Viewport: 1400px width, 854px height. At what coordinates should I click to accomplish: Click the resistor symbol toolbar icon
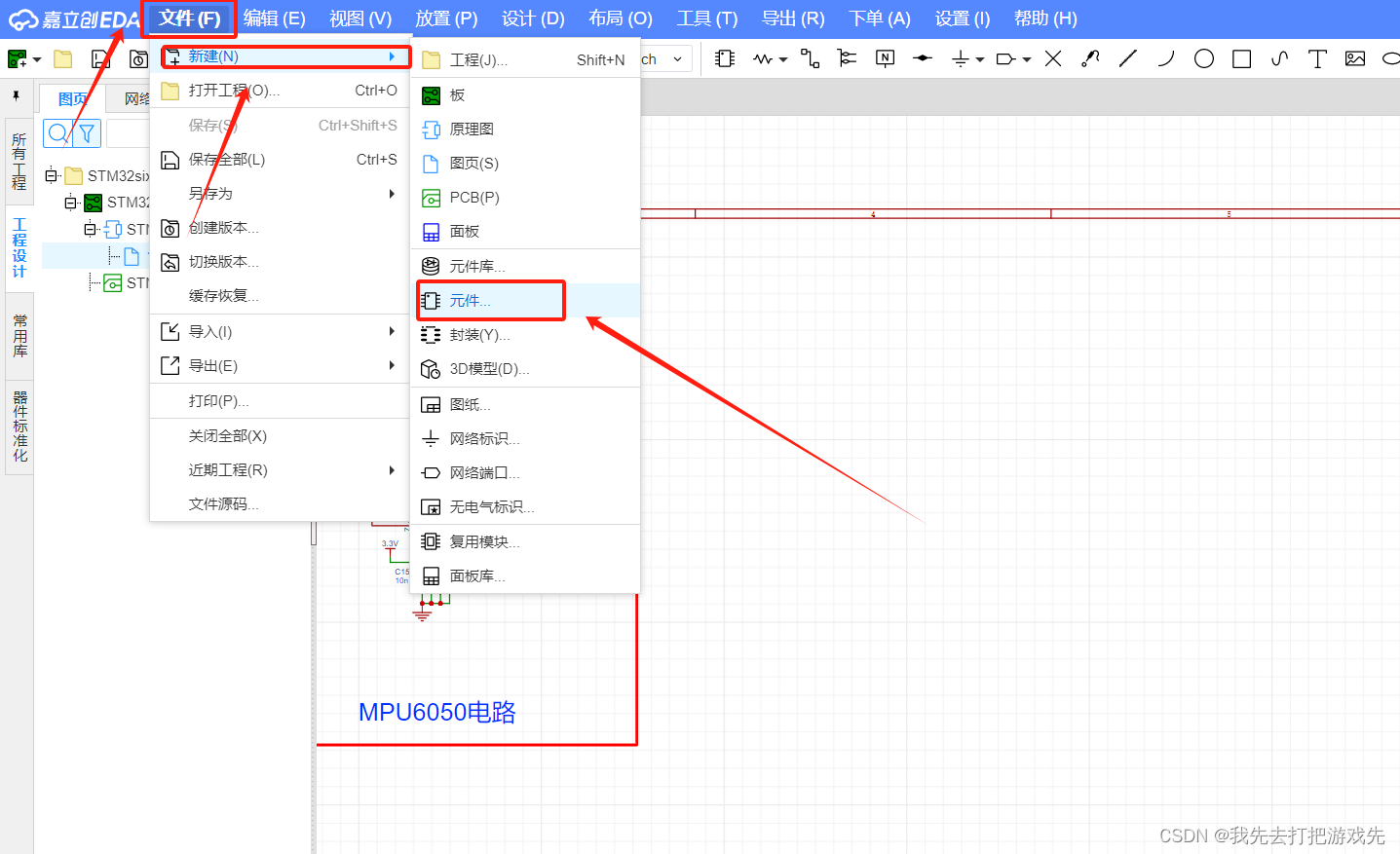(x=763, y=59)
